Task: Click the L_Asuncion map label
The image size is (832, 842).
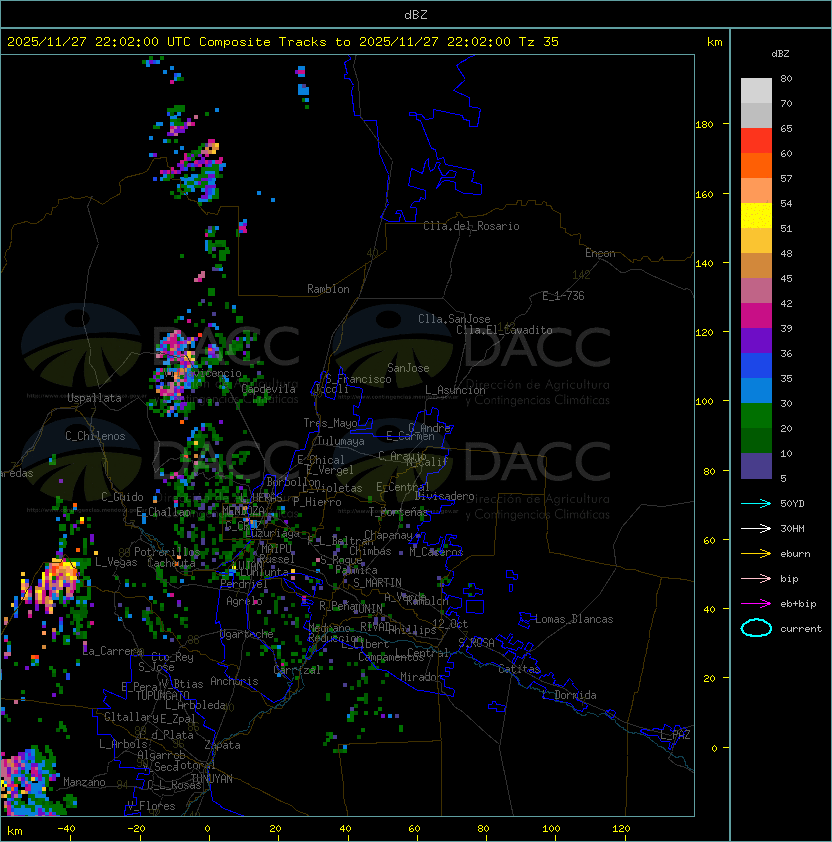Action: coord(455,390)
